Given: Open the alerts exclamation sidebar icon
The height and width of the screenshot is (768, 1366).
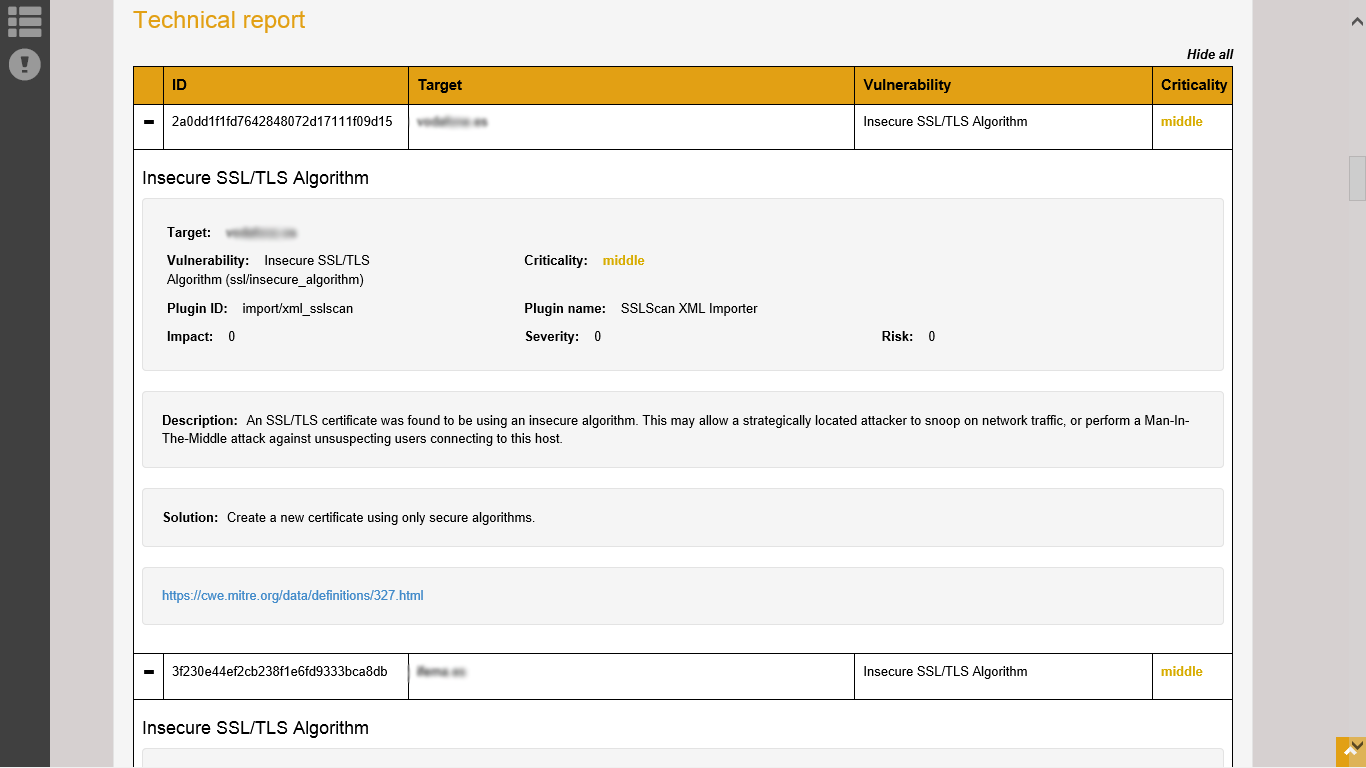Looking at the screenshot, I should pos(25,64).
